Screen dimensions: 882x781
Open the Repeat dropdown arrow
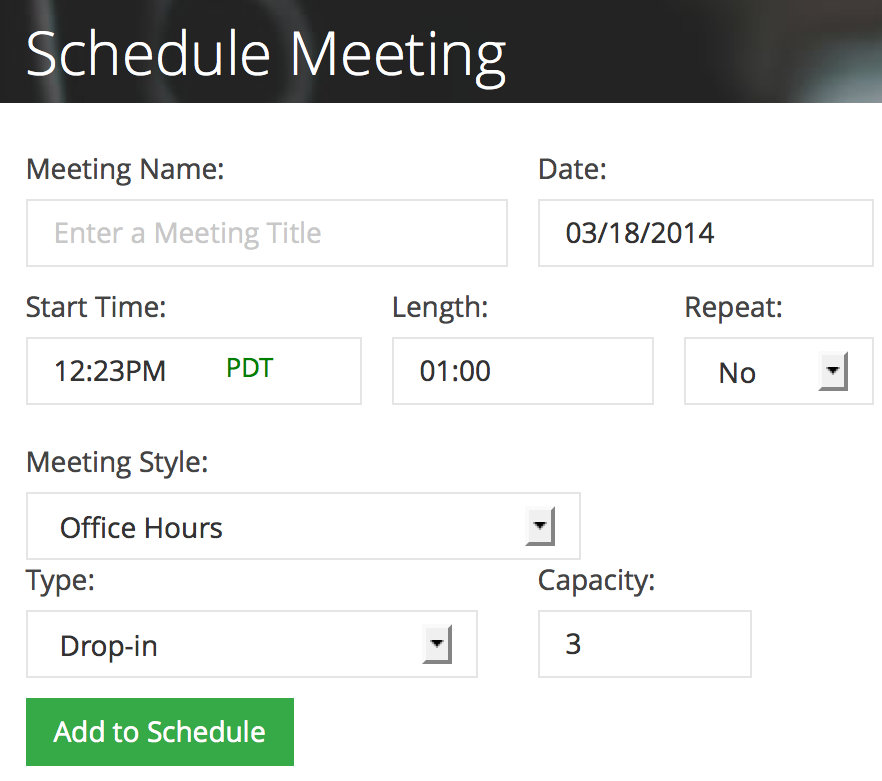click(833, 371)
